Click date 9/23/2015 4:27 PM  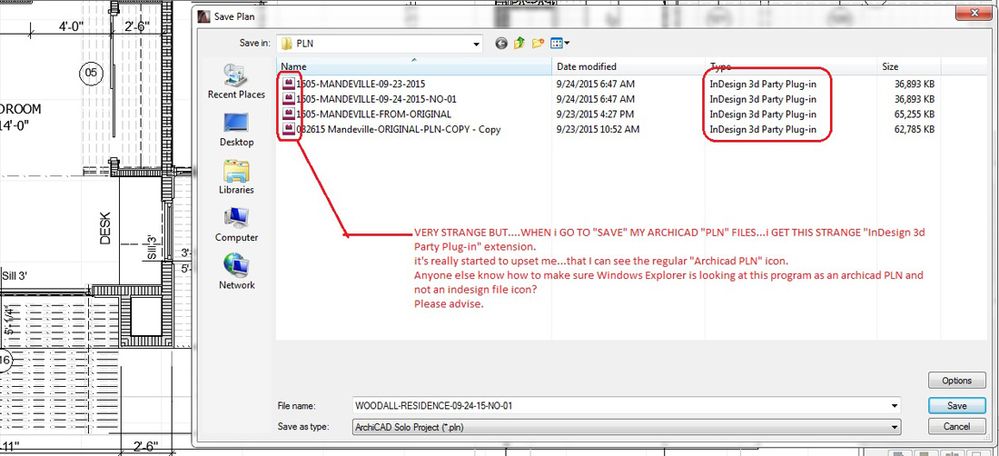pyautogui.click(x=594, y=114)
